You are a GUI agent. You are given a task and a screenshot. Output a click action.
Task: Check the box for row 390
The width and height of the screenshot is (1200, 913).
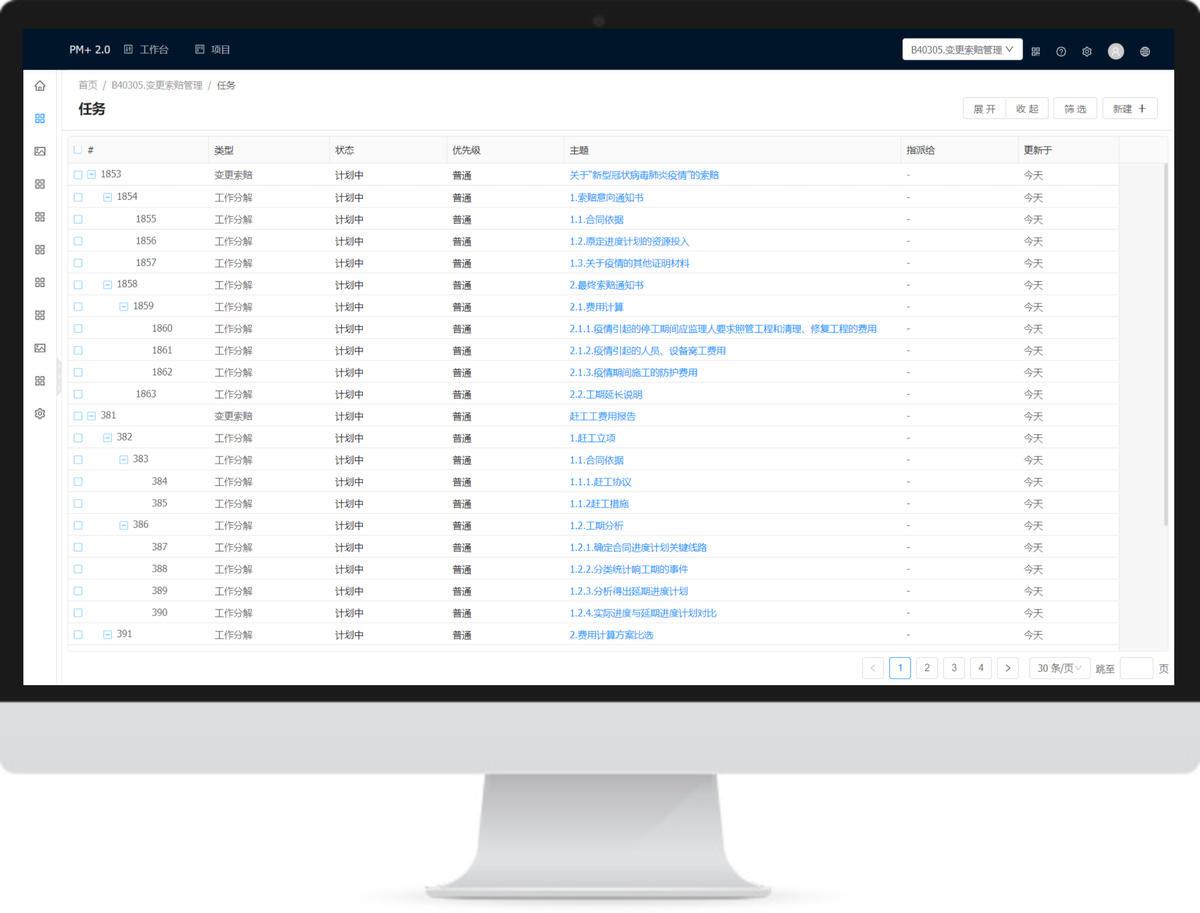pos(78,613)
